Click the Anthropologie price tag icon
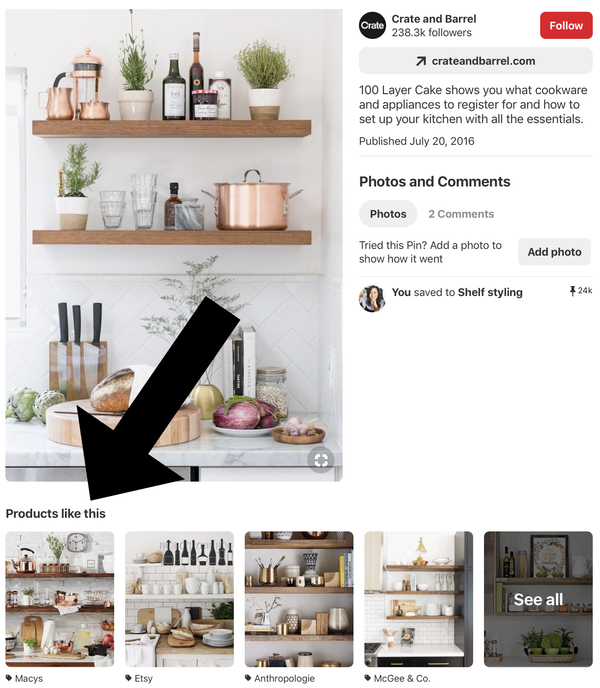 [248, 678]
